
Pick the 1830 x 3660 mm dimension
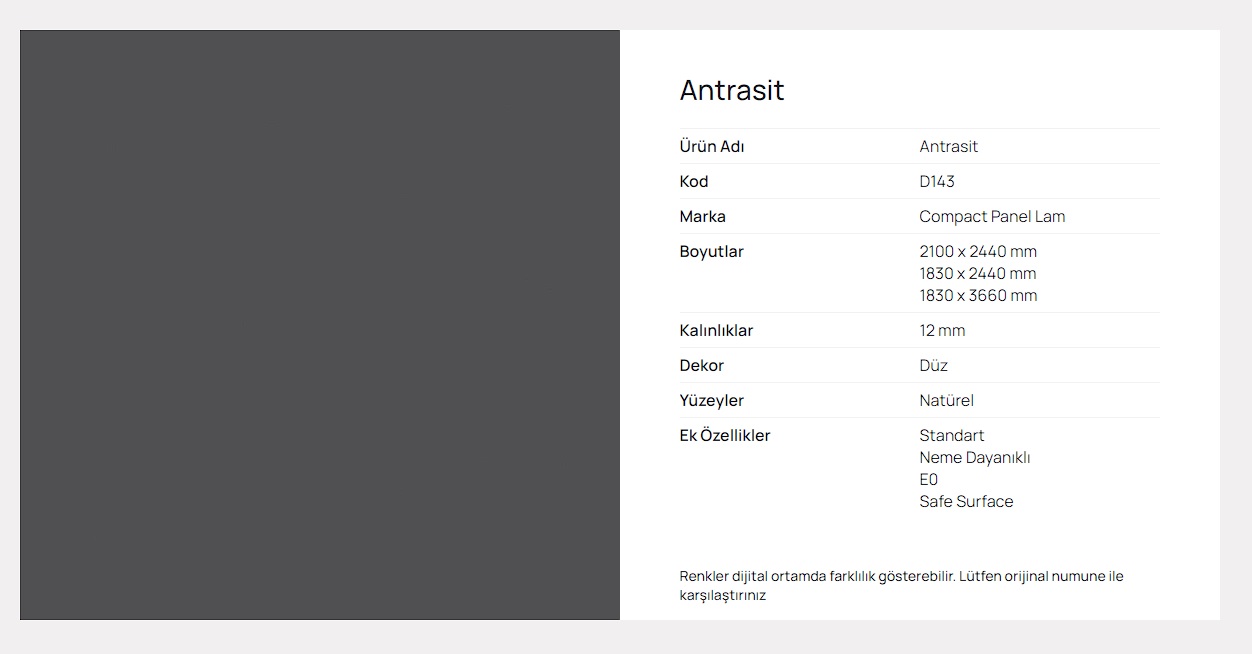click(x=978, y=295)
